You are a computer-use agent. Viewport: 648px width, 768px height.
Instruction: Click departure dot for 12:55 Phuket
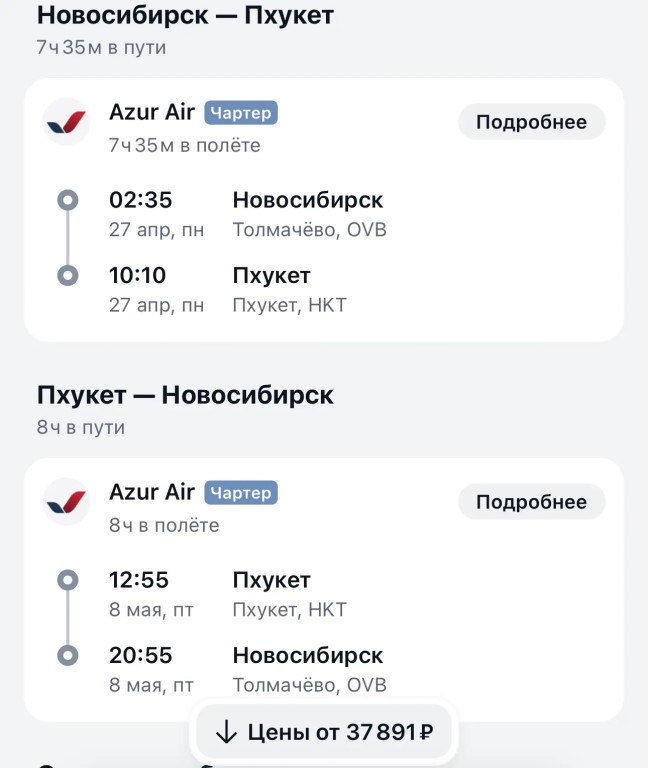(68, 580)
